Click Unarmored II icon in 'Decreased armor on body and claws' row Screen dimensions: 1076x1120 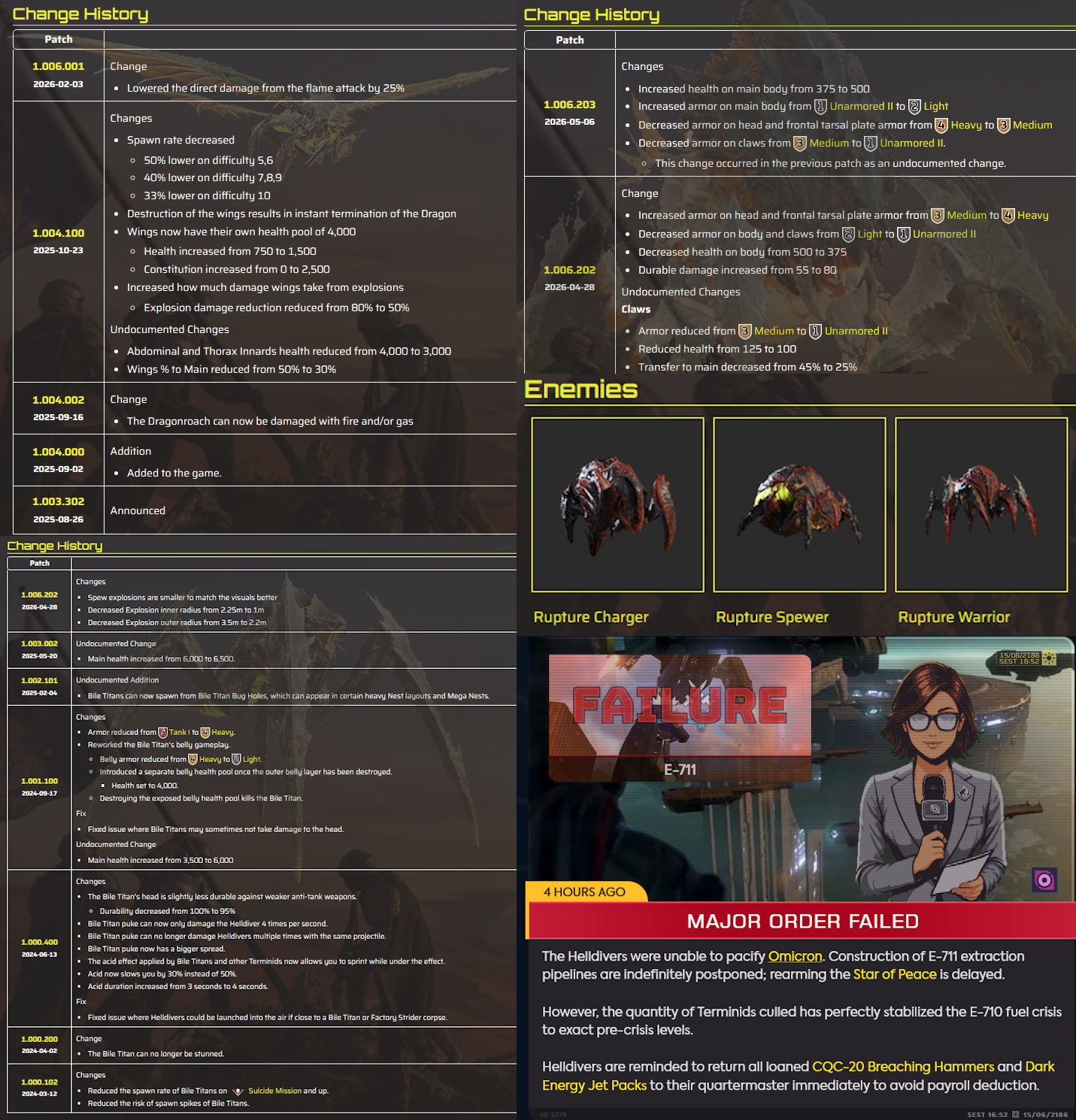pos(904,235)
